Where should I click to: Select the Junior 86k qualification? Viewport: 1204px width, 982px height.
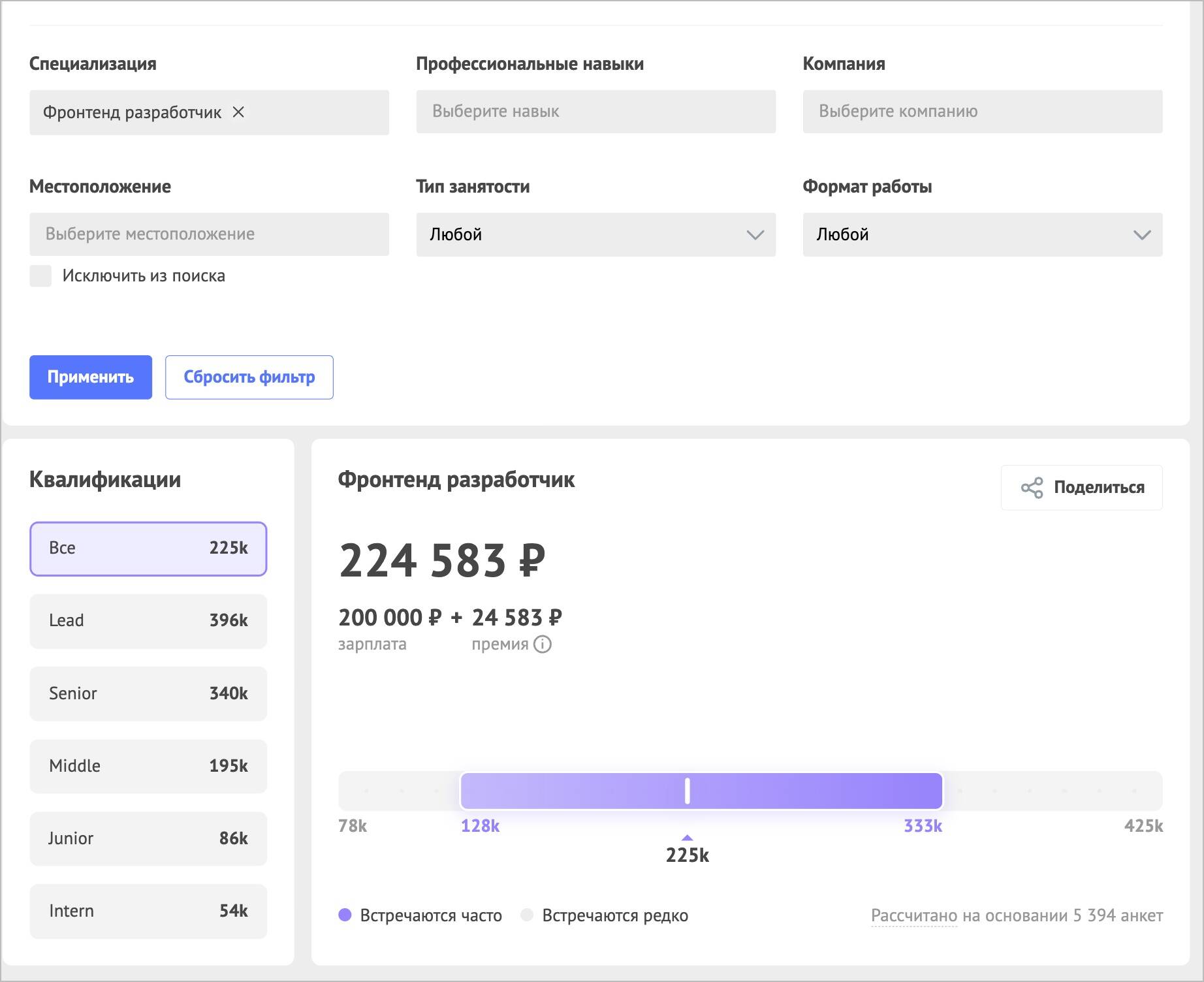coord(148,838)
